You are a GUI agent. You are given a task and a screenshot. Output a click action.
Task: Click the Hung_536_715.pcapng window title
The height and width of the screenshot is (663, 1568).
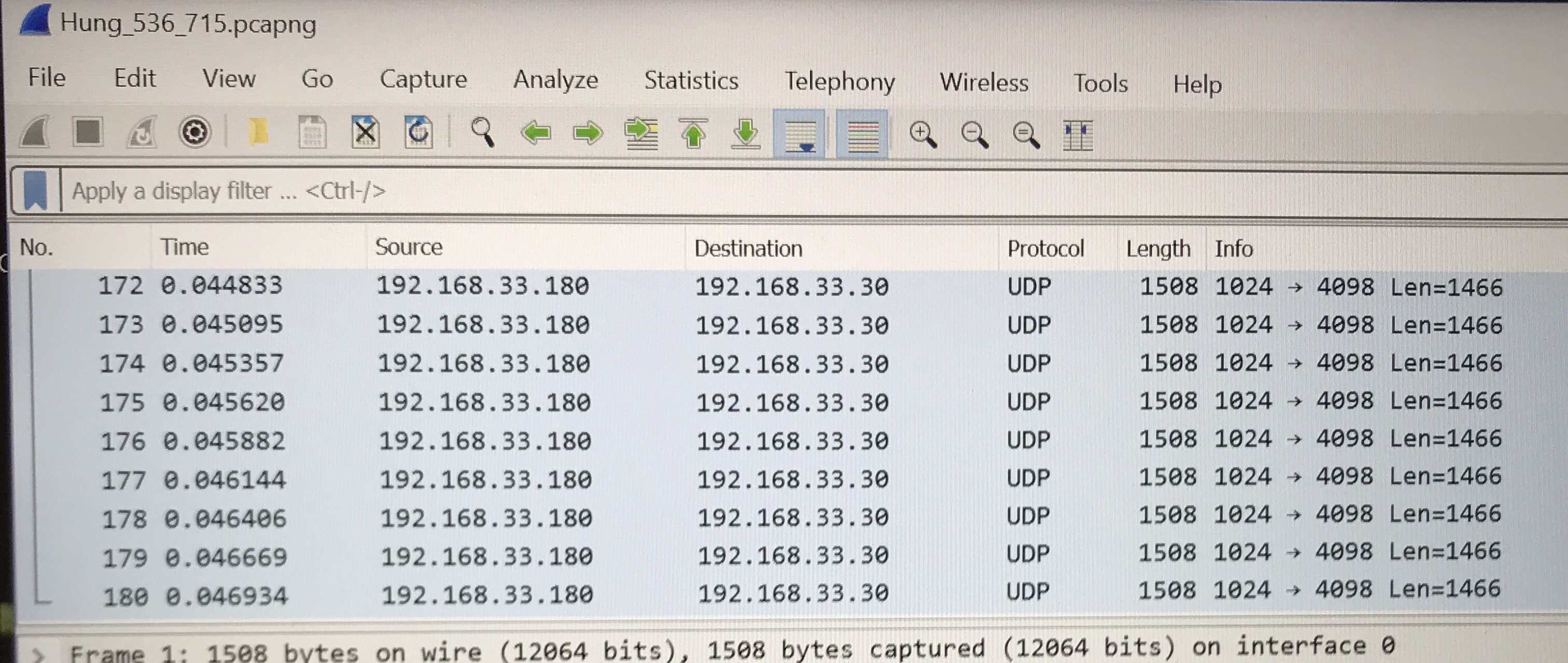point(188,24)
